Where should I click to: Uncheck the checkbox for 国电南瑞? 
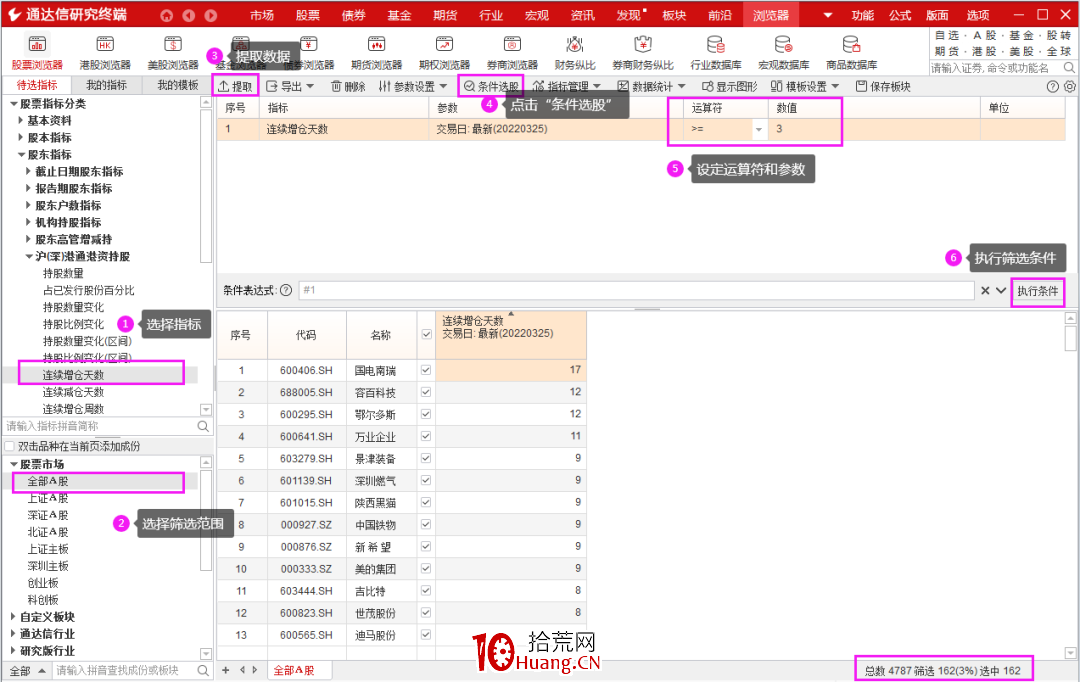pos(426,370)
